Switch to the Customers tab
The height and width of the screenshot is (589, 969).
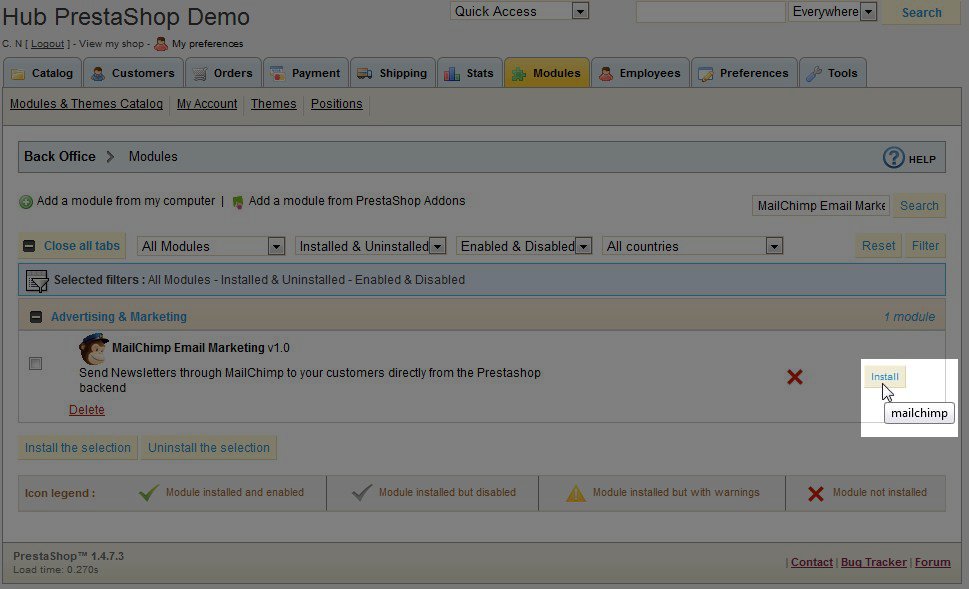coord(131,73)
